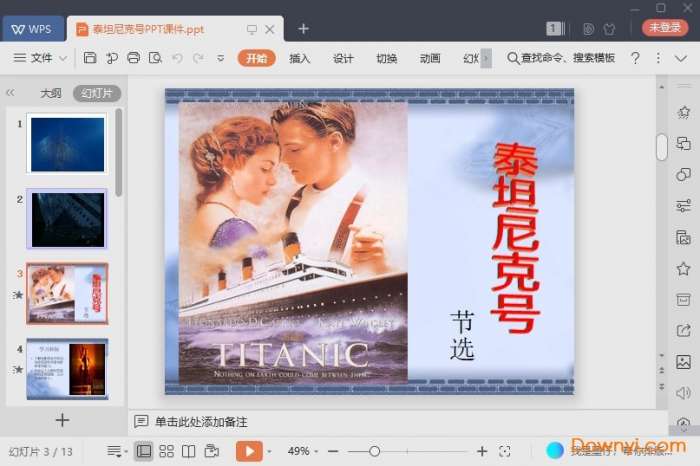The image size is (700, 466).
Task: Open the picture icon in right sidebar
Action: point(683,362)
